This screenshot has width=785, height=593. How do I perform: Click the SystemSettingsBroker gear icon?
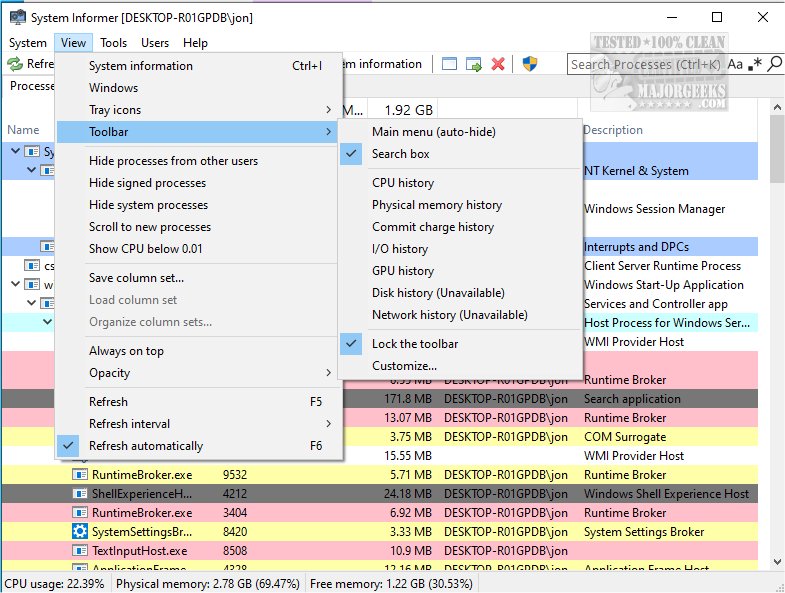coord(80,532)
